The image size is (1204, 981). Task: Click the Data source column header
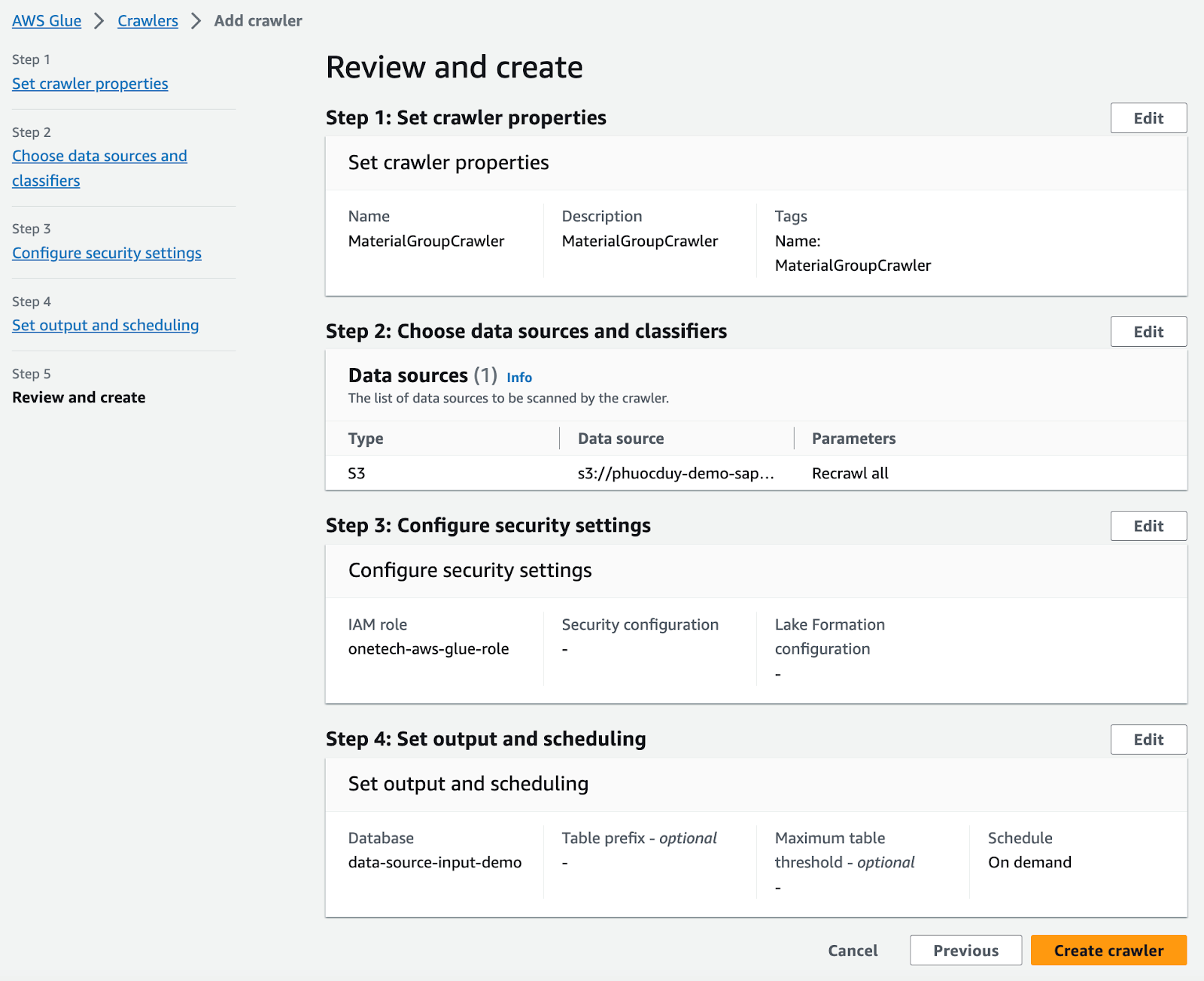[621, 439]
